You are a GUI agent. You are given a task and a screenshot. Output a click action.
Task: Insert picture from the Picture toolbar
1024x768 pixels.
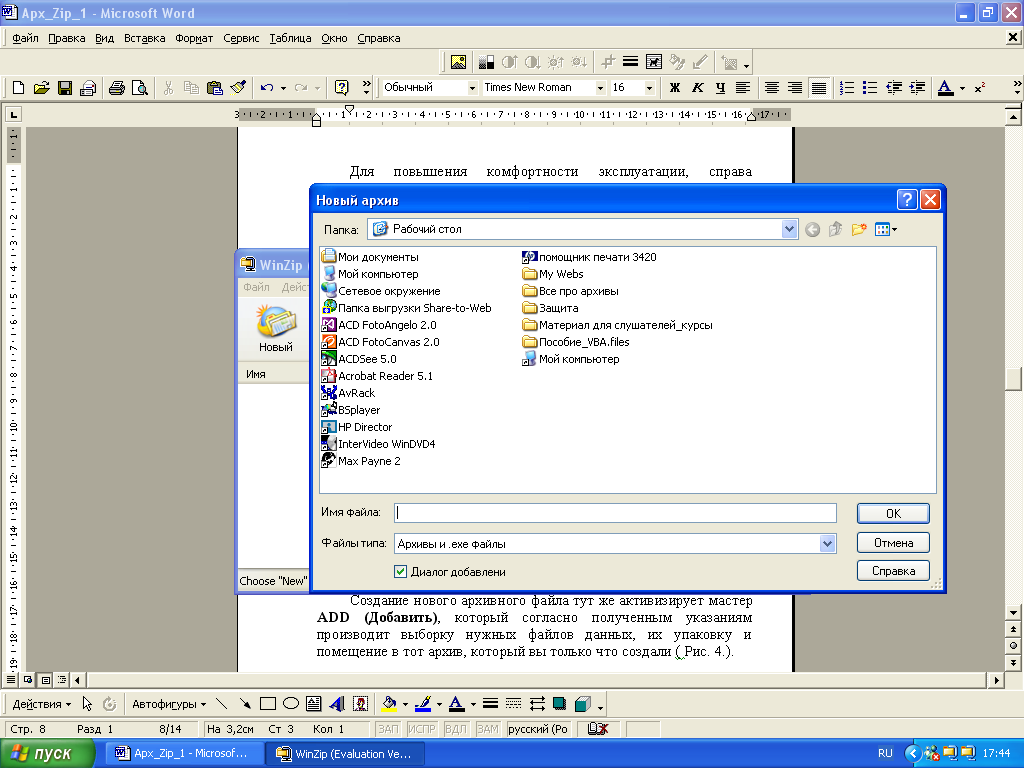[458, 62]
